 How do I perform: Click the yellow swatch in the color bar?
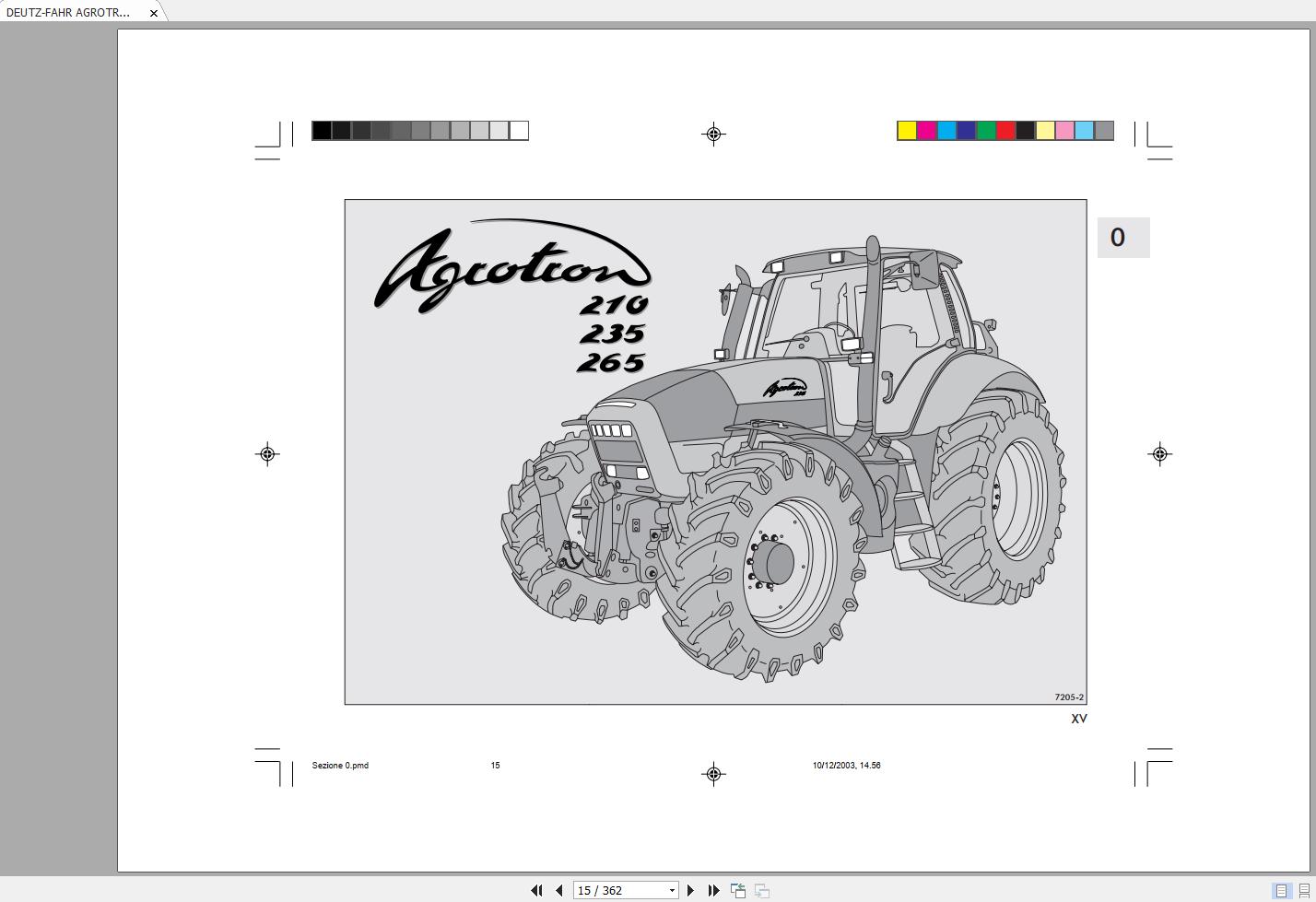(907, 131)
